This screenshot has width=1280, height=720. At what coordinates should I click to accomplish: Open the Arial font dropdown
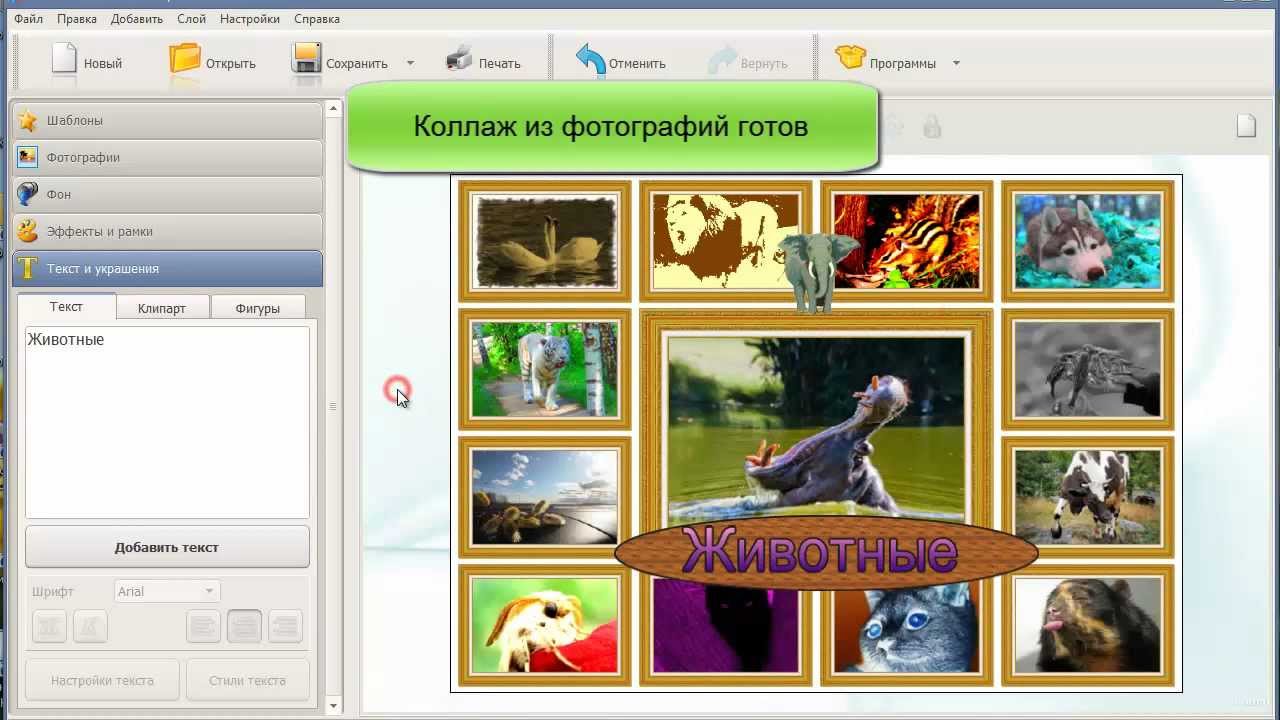[x=167, y=591]
